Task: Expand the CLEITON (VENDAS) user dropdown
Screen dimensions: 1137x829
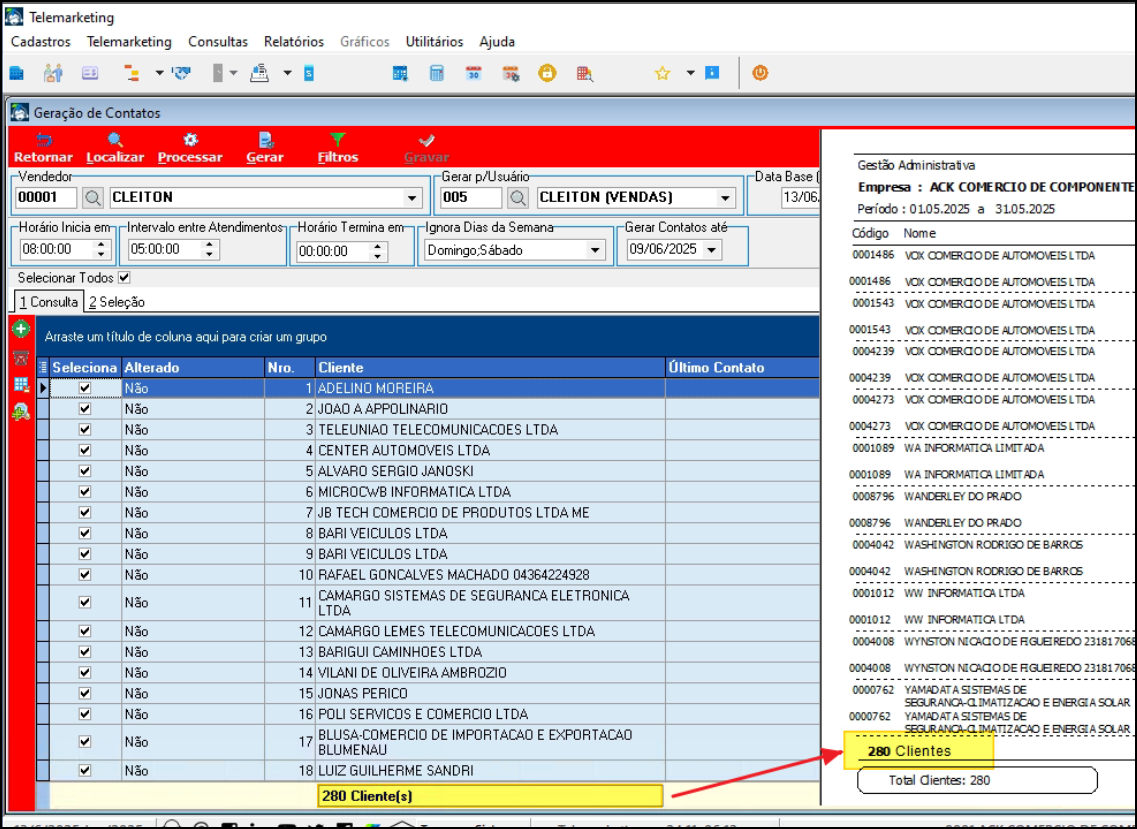Action: 725,198
